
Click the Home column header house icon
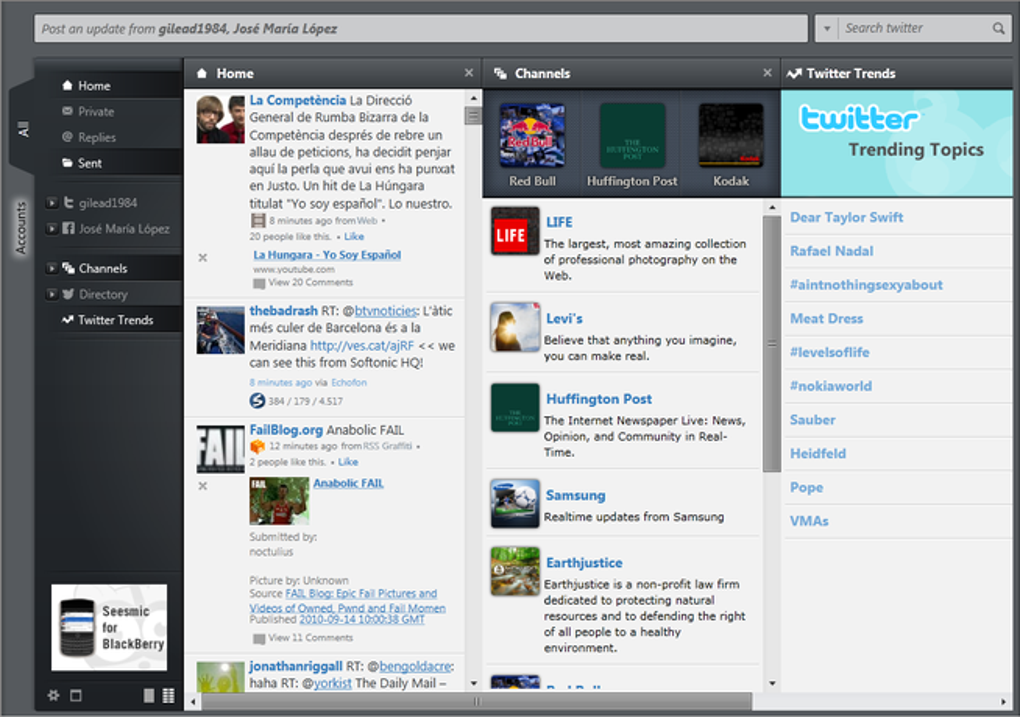tap(202, 73)
